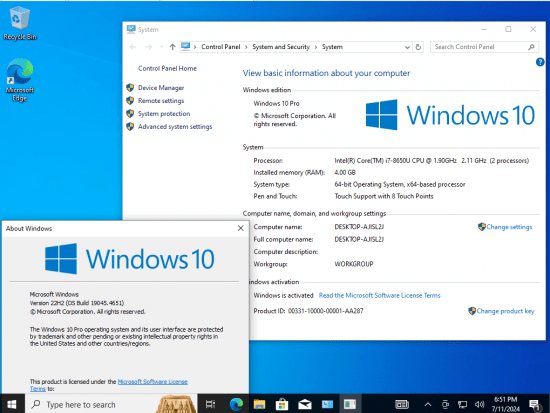Expand chevron after Control Panel breadcrumb
Viewport: 550px width, 413px height.
click(246, 47)
